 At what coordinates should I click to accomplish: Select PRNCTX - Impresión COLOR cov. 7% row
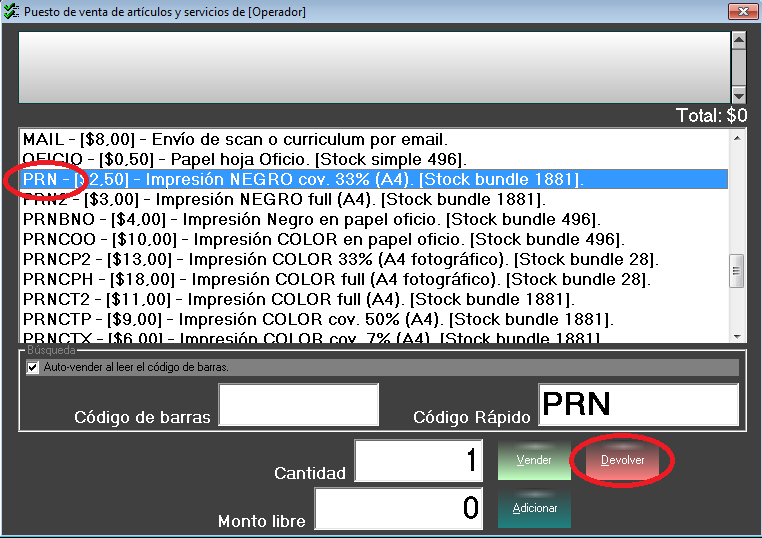374,336
